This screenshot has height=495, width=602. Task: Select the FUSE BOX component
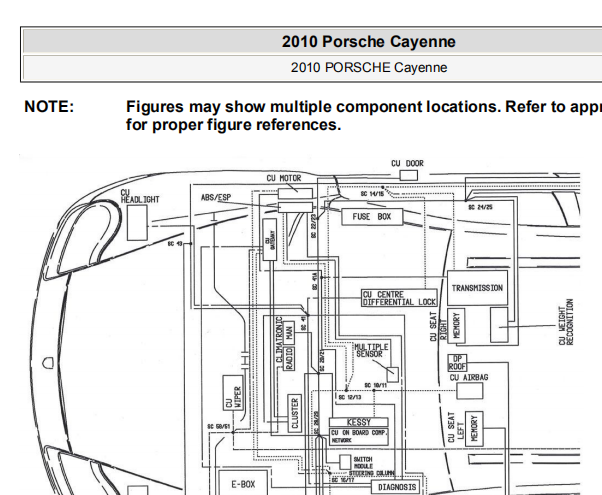(371, 216)
